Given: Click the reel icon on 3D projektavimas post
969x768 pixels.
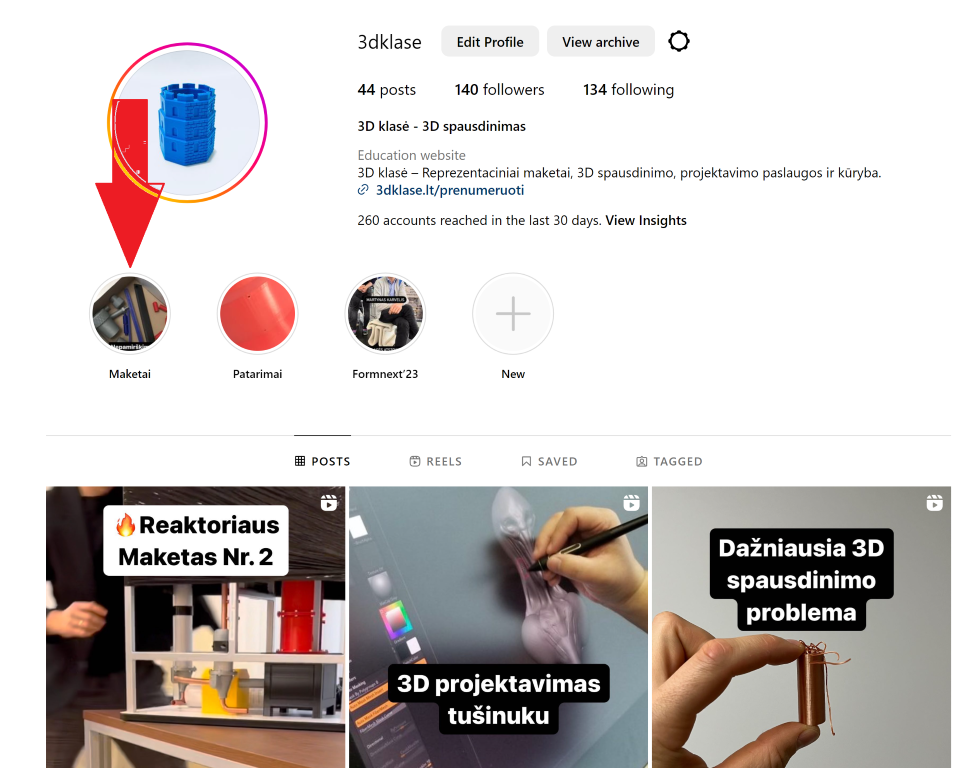Looking at the screenshot, I should [x=632, y=503].
